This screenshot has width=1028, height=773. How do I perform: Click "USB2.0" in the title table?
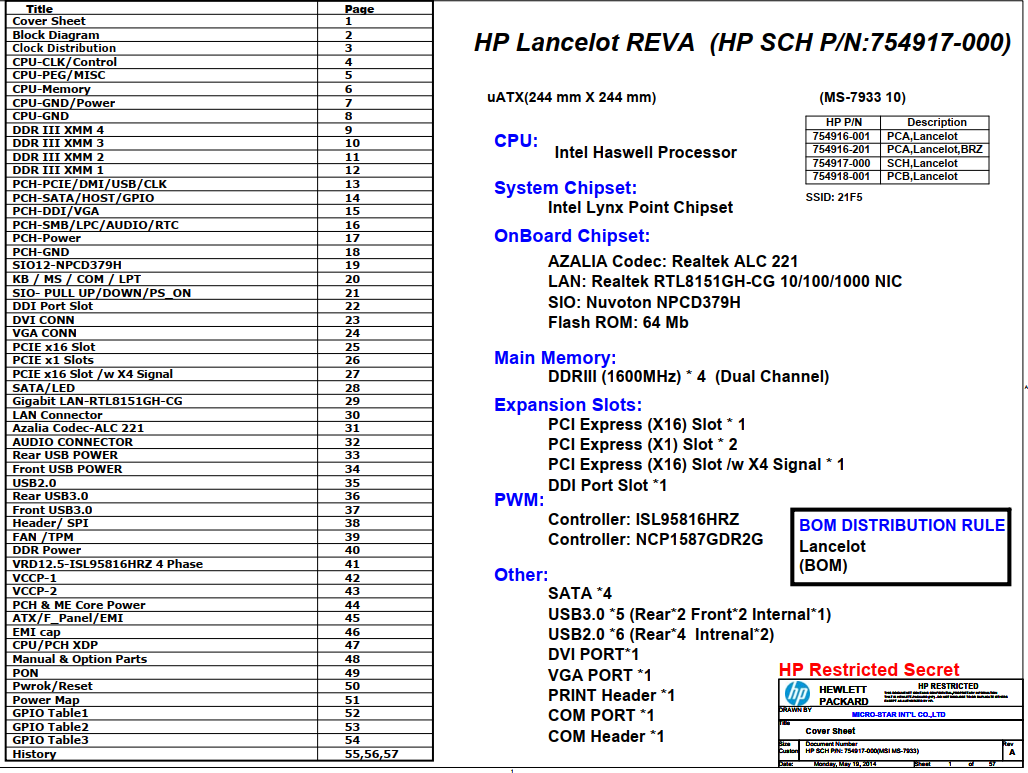34,483
